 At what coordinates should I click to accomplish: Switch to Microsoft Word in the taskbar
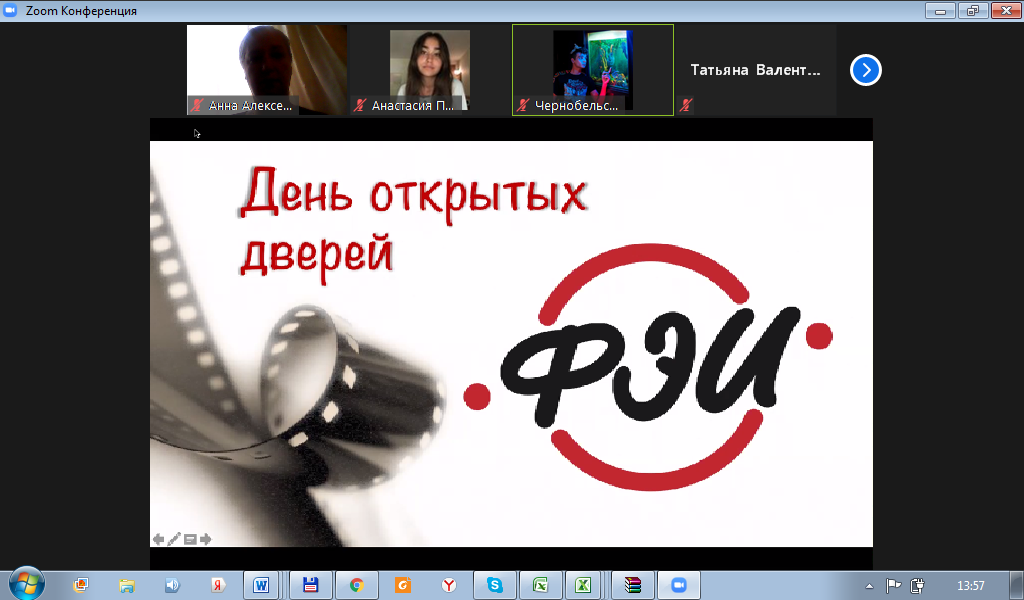tap(261, 585)
